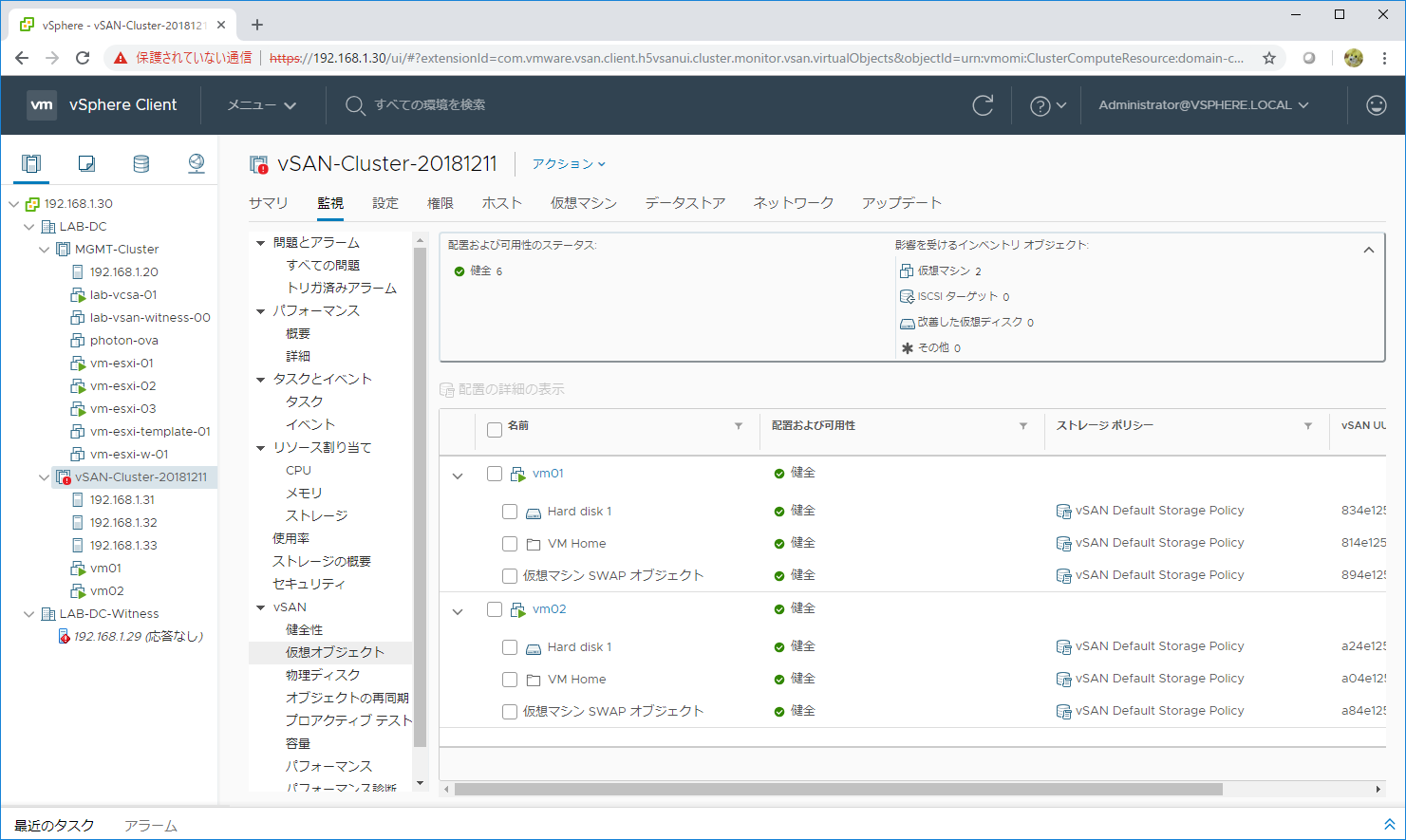Image resolution: width=1406 pixels, height=840 pixels.
Task: Focus the すべての環境を検索 search field
Action: (x=430, y=105)
